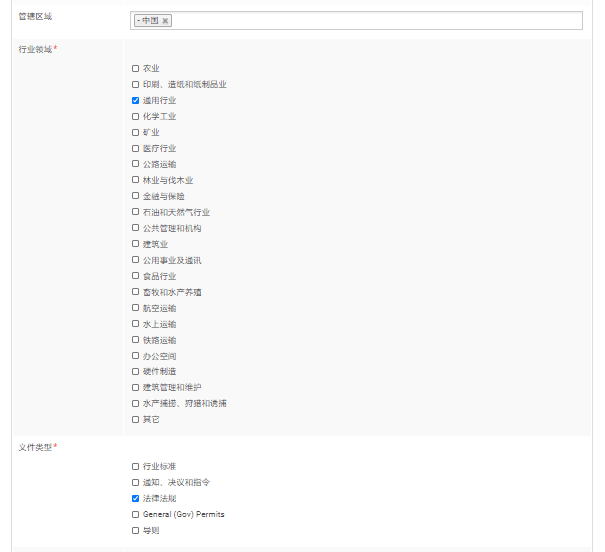Check the 其它 industry checkbox
Screen dimensions: 605x552
click(x=136, y=420)
